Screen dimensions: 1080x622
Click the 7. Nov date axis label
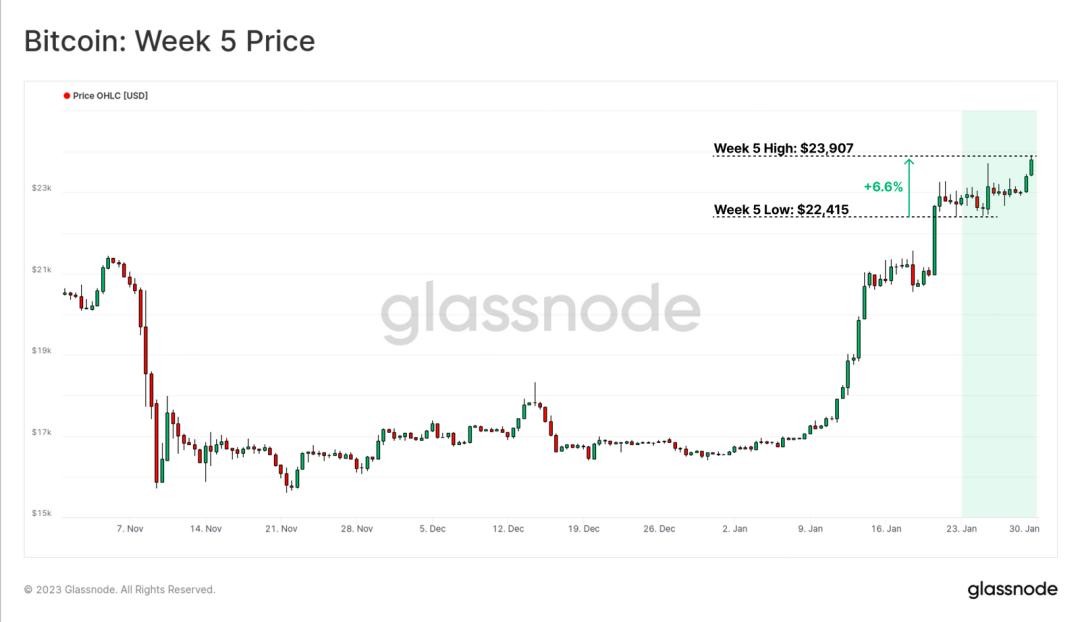coord(129,528)
